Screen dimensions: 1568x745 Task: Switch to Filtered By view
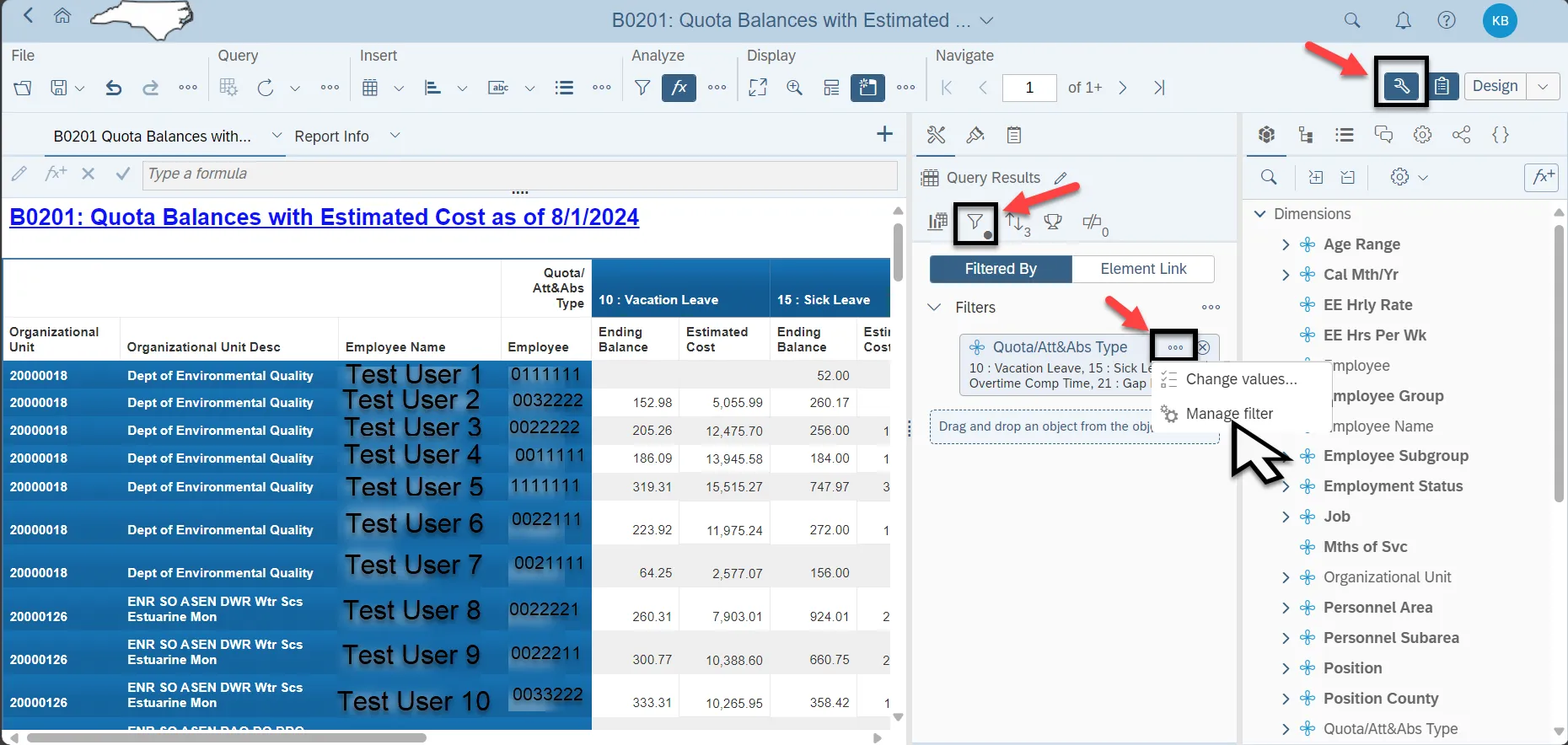point(1001,269)
